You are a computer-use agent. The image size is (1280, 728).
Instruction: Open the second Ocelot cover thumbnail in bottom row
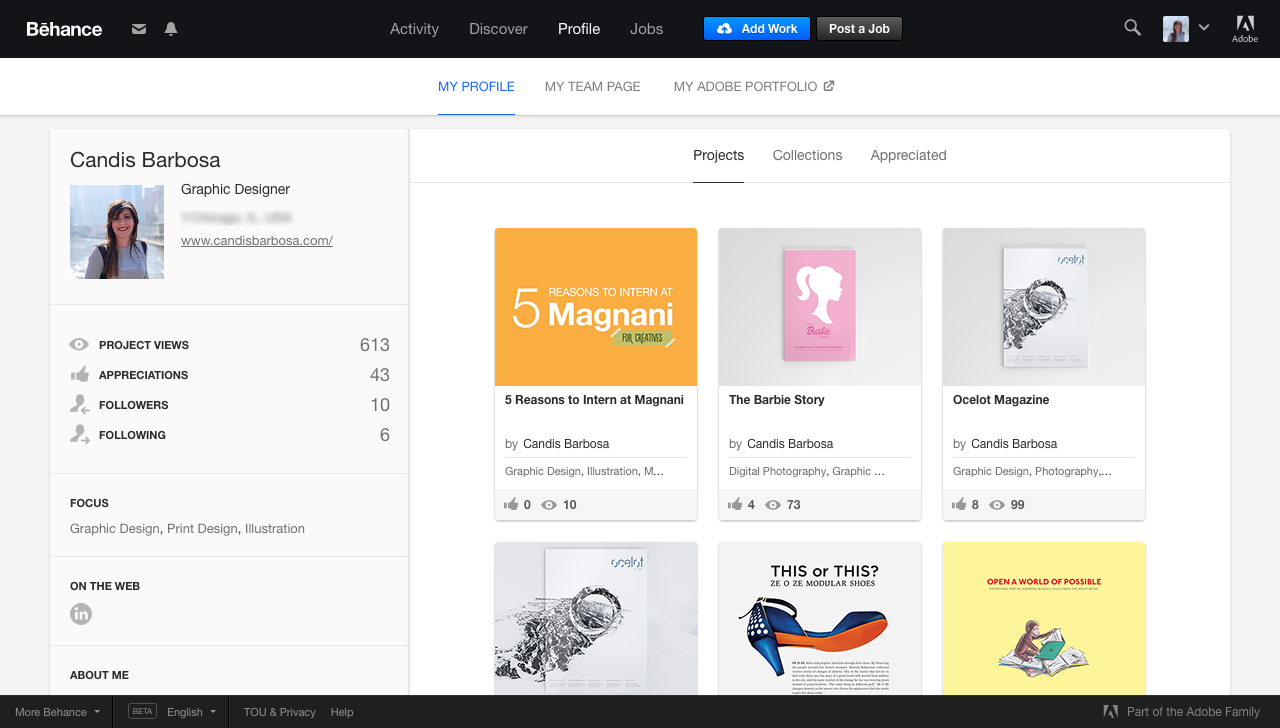pos(596,618)
